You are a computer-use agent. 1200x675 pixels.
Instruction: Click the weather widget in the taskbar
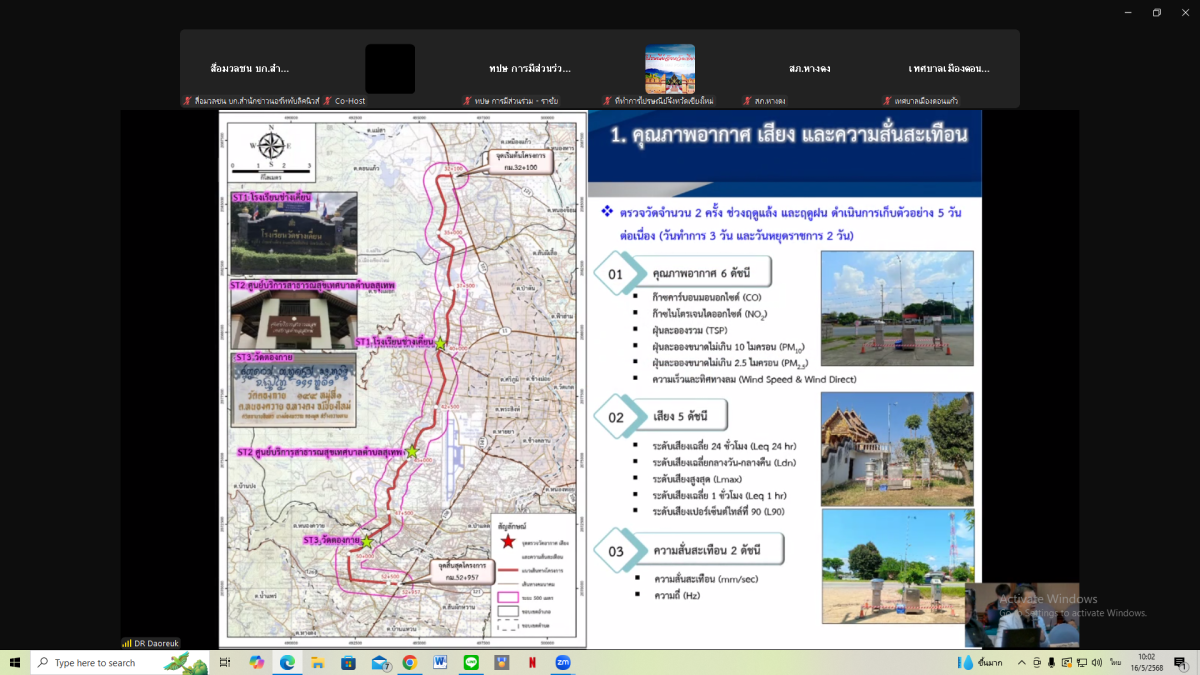(980, 662)
